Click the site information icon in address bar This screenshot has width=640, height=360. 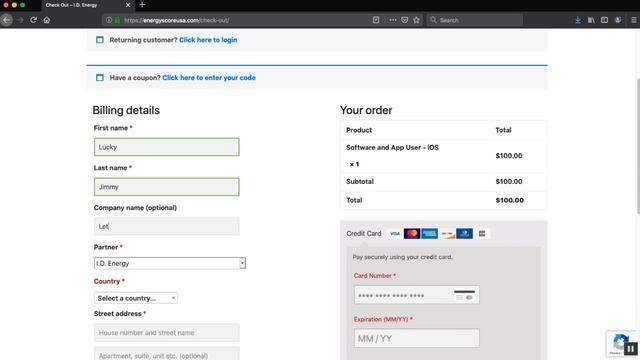tap(109, 20)
